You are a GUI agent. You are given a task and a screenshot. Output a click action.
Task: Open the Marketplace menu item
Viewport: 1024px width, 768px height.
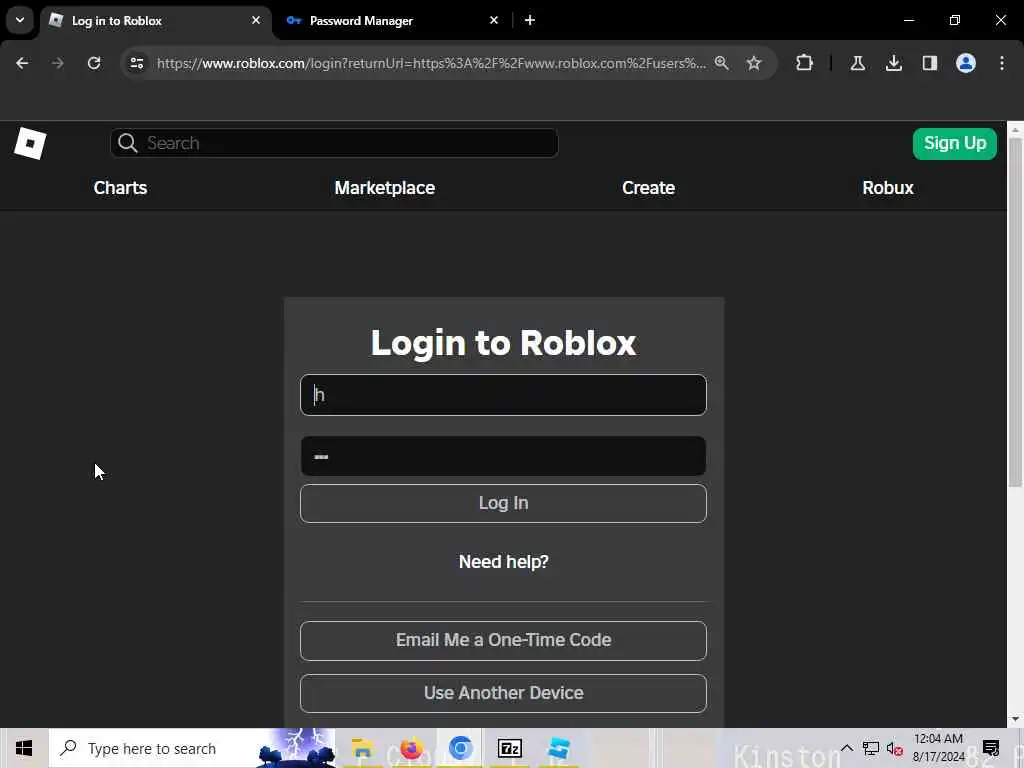[x=385, y=188]
